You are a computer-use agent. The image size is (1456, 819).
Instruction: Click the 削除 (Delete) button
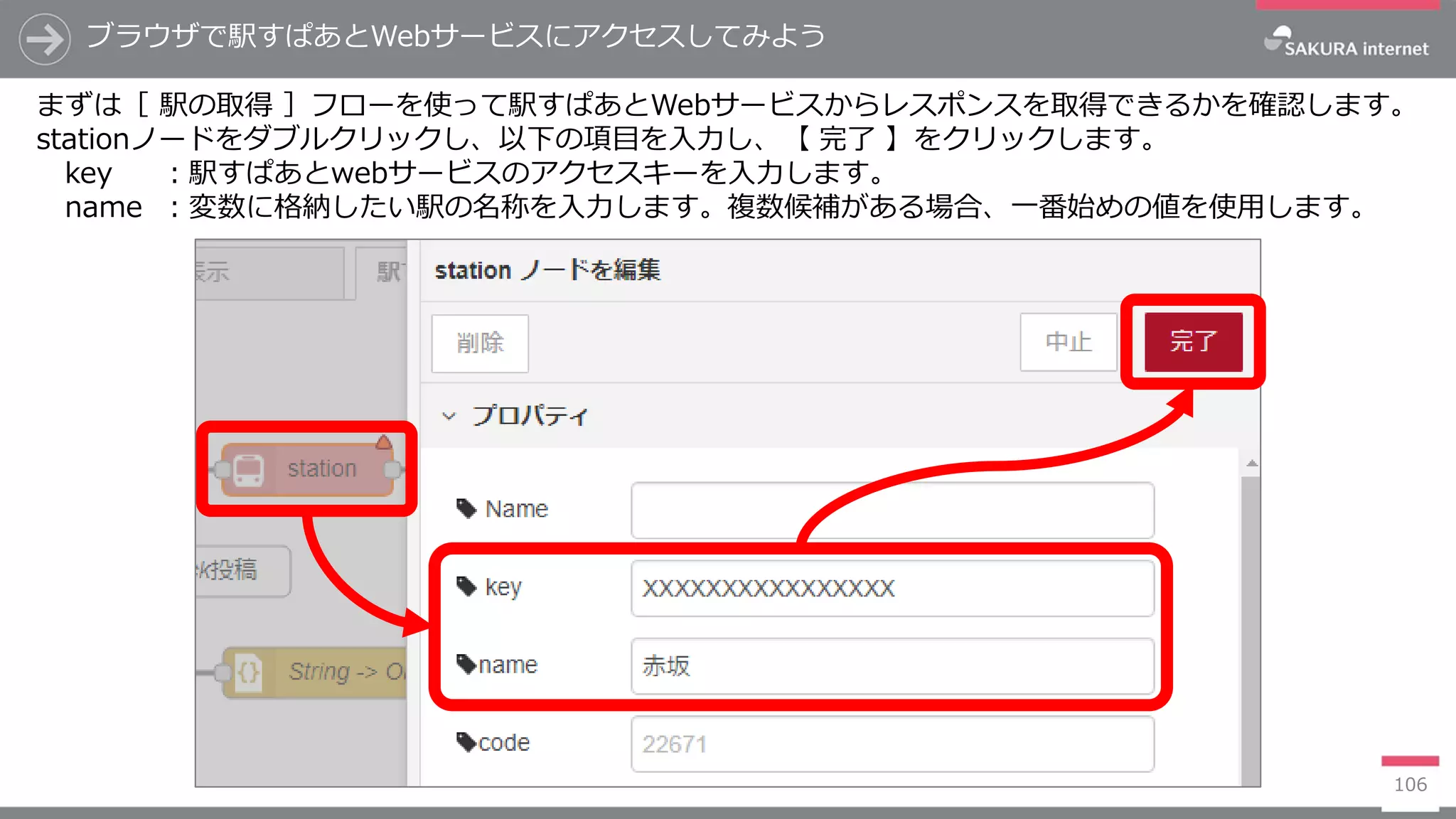pos(480,343)
